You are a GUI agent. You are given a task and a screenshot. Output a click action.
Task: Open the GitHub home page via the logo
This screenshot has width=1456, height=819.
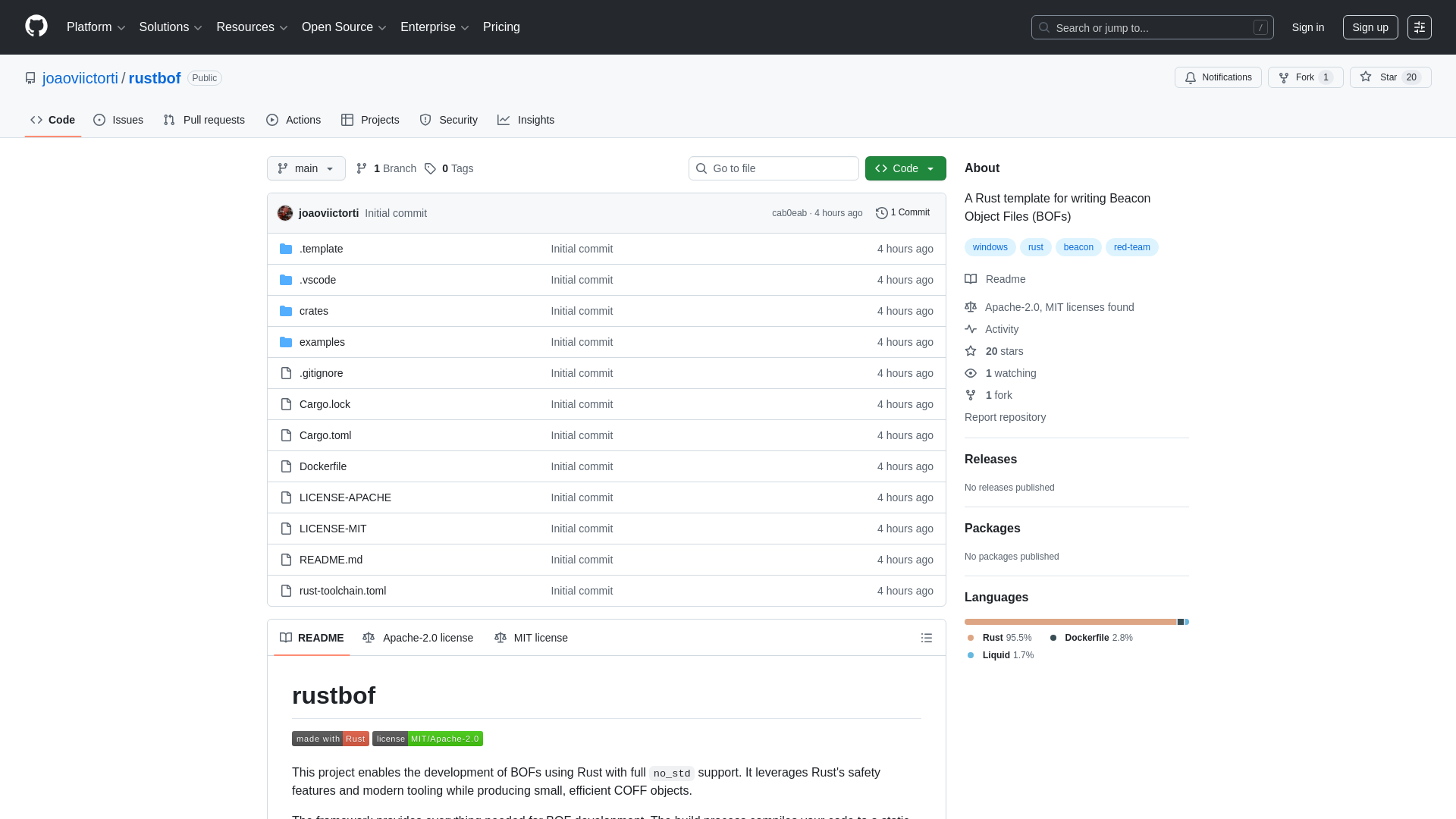(x=35, y=27)
